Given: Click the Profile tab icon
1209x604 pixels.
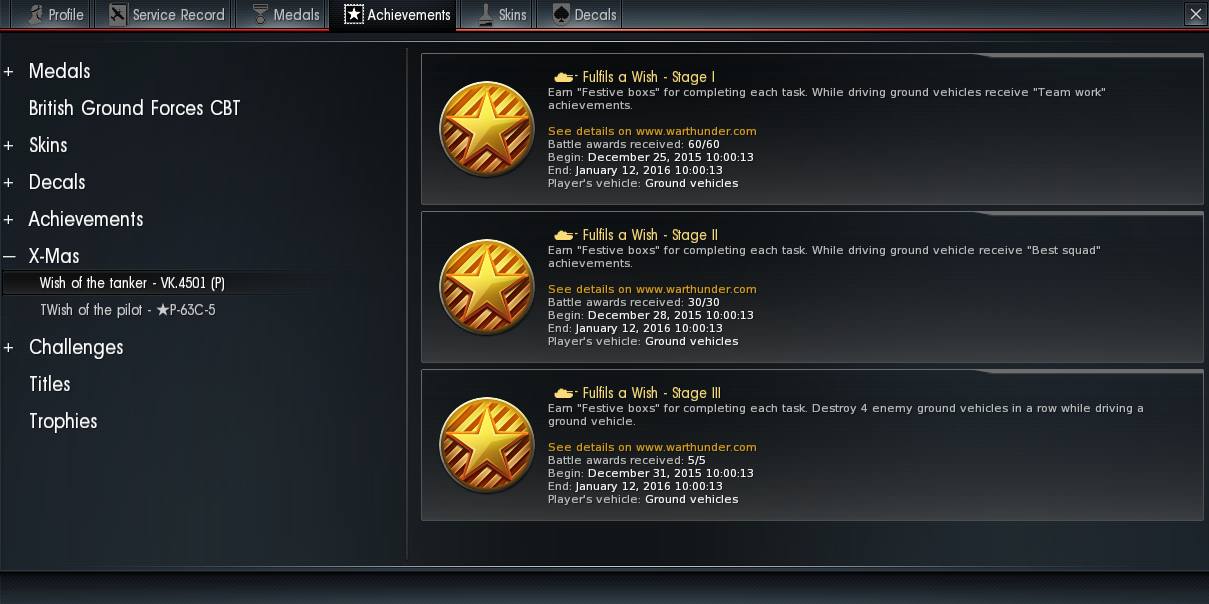Looking at the screenshot, I should pos(35,14).
